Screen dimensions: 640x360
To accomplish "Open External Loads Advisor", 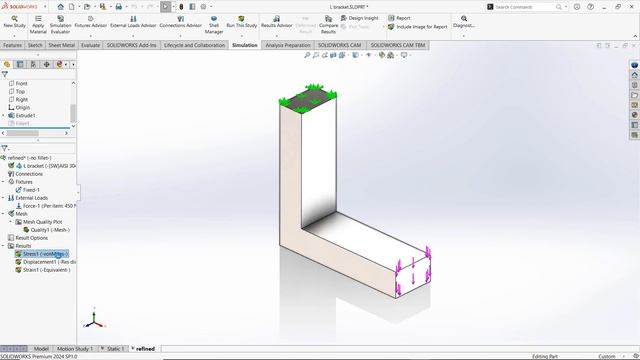I will pyautogui.click(x=133, y=22).
